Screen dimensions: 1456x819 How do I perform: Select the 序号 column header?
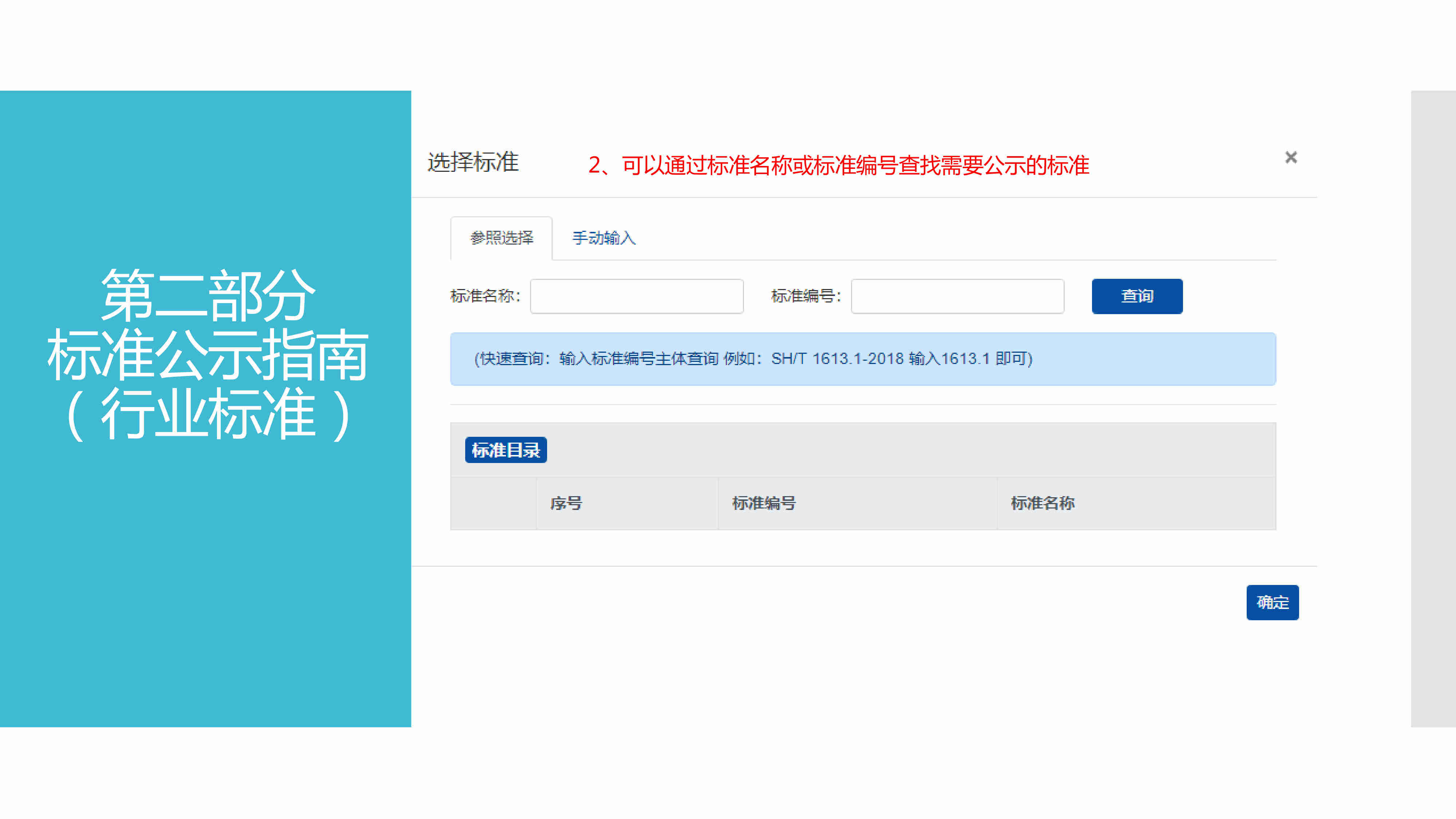tap(627, 503)
